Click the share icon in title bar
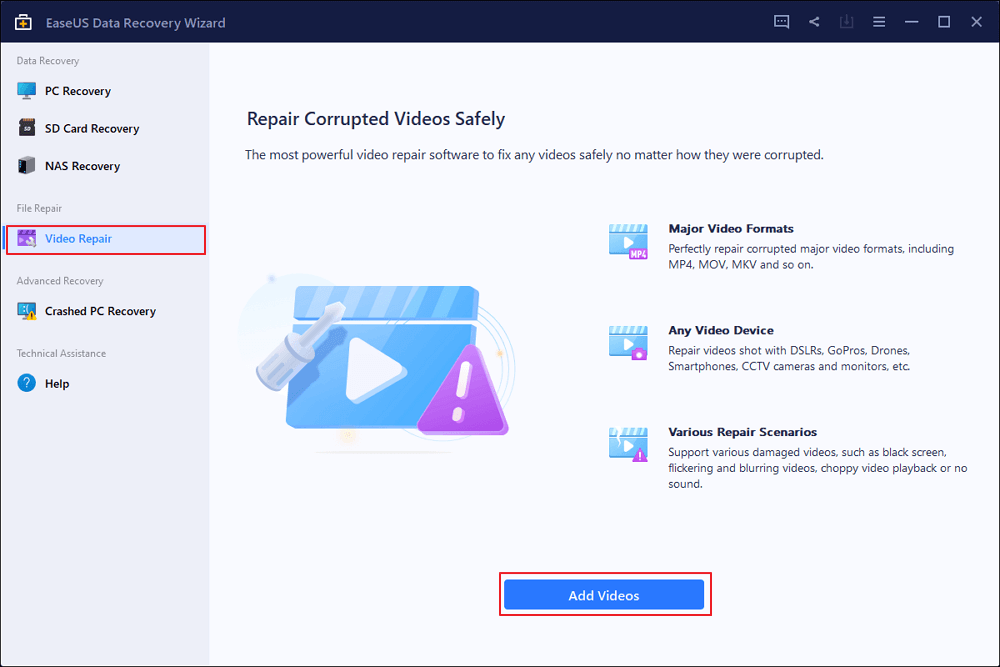 click(x=814, y=22)
